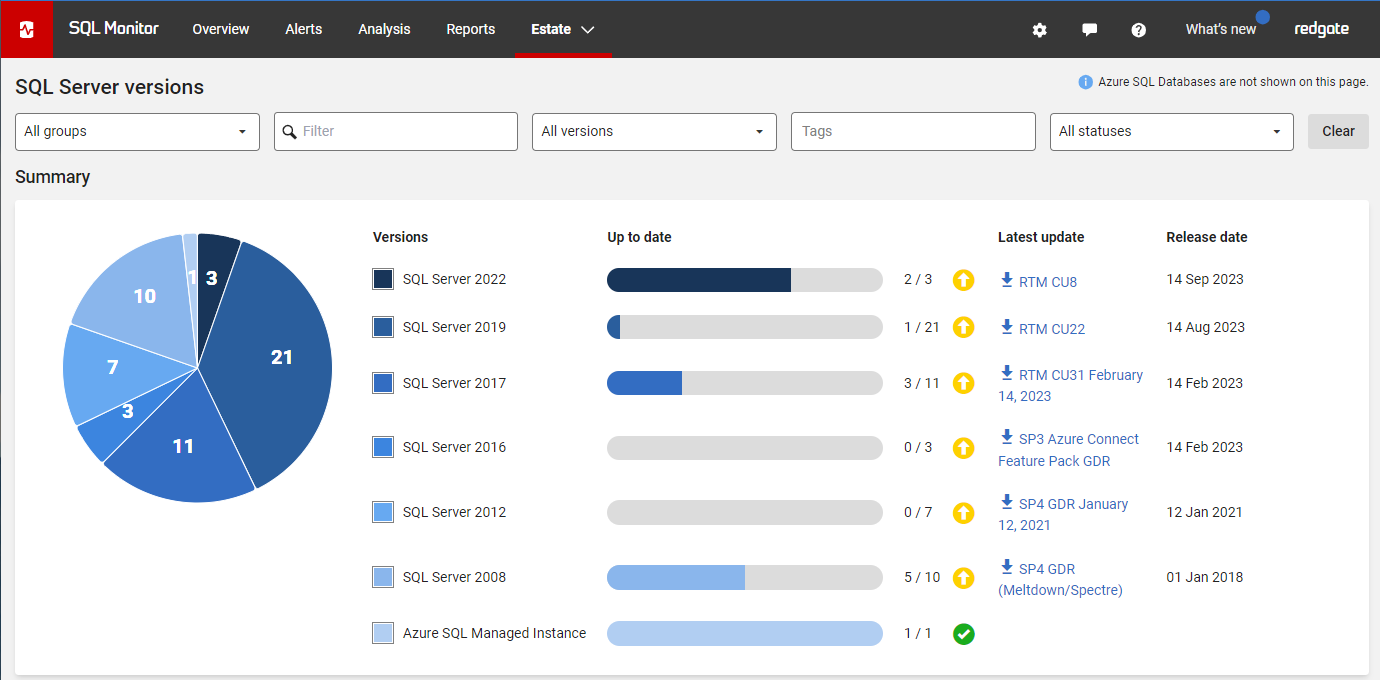Screen dimensions: 1380x680
Task: Click the Redgate SQL Monitor logo icon
Action: 27,29
